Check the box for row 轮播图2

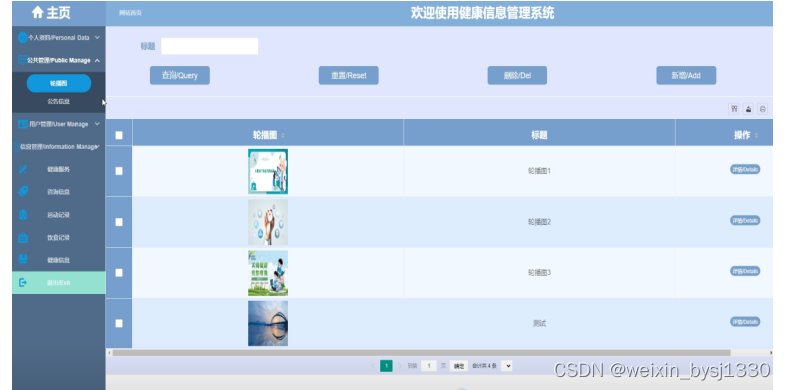pos(119,222)
